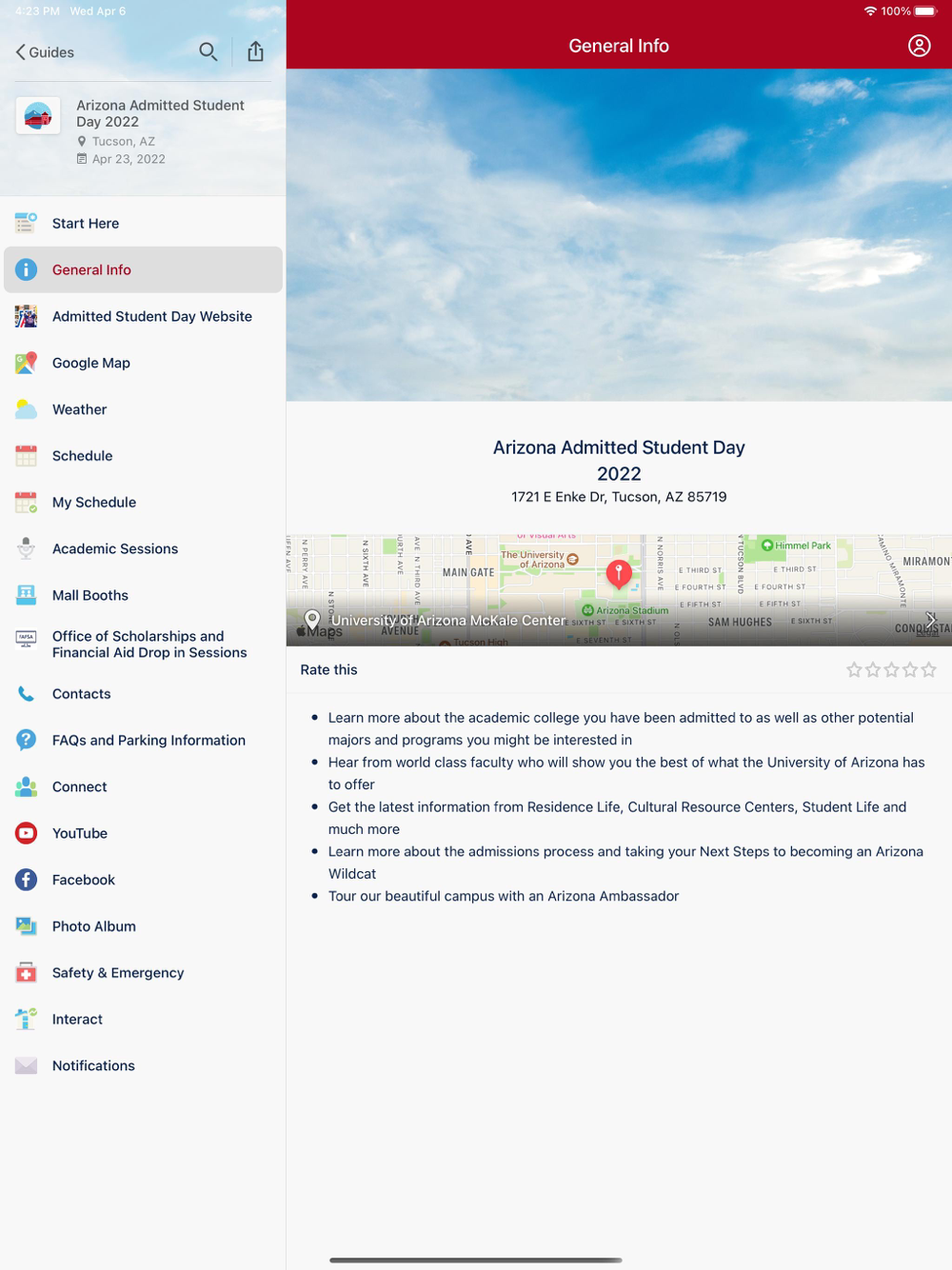Tap Tucson, AZ location text
The image size is (952, 1270).
(124, 142)
